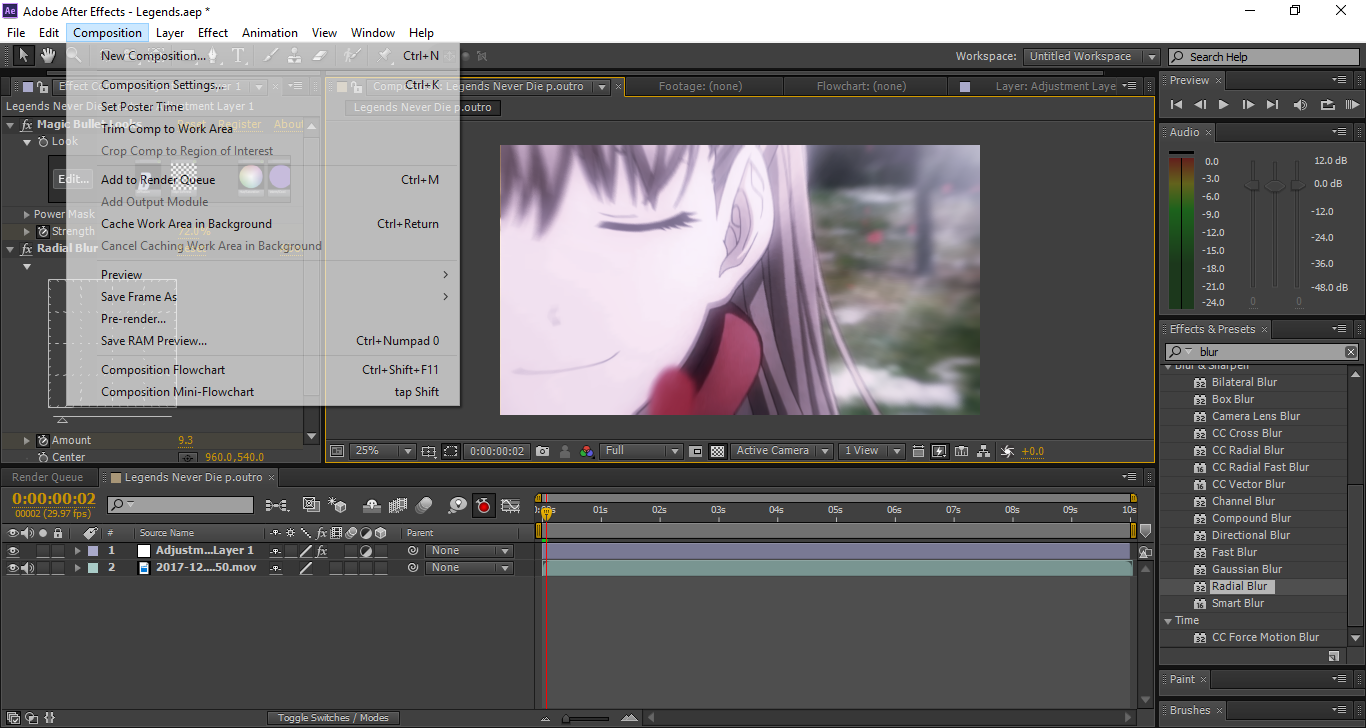Toggle hide shy layers icon
Image resolution: width=1366 pixels, height=728 pixels.
[371, 506]
